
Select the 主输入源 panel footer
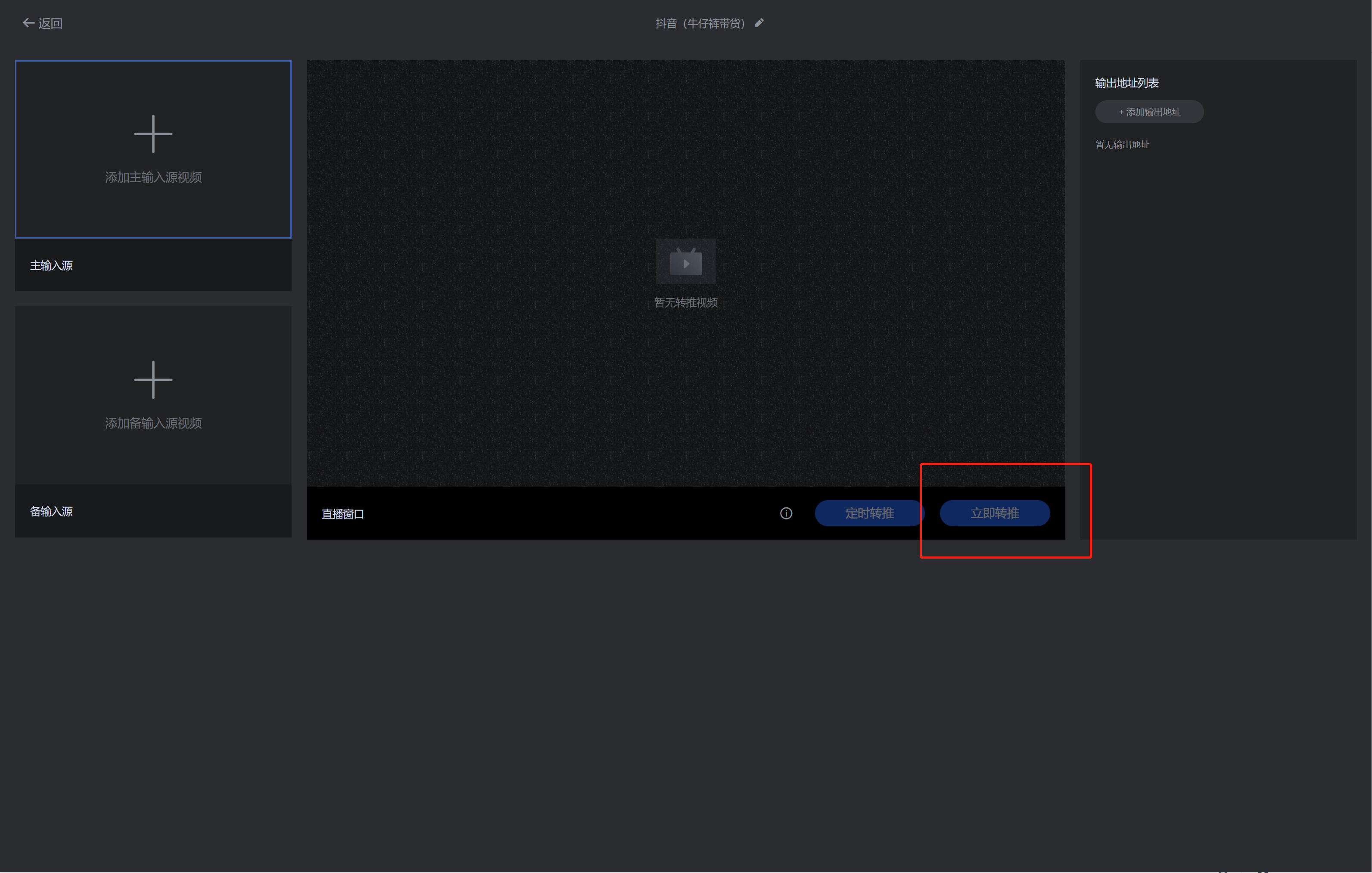[x=152, y=265]
